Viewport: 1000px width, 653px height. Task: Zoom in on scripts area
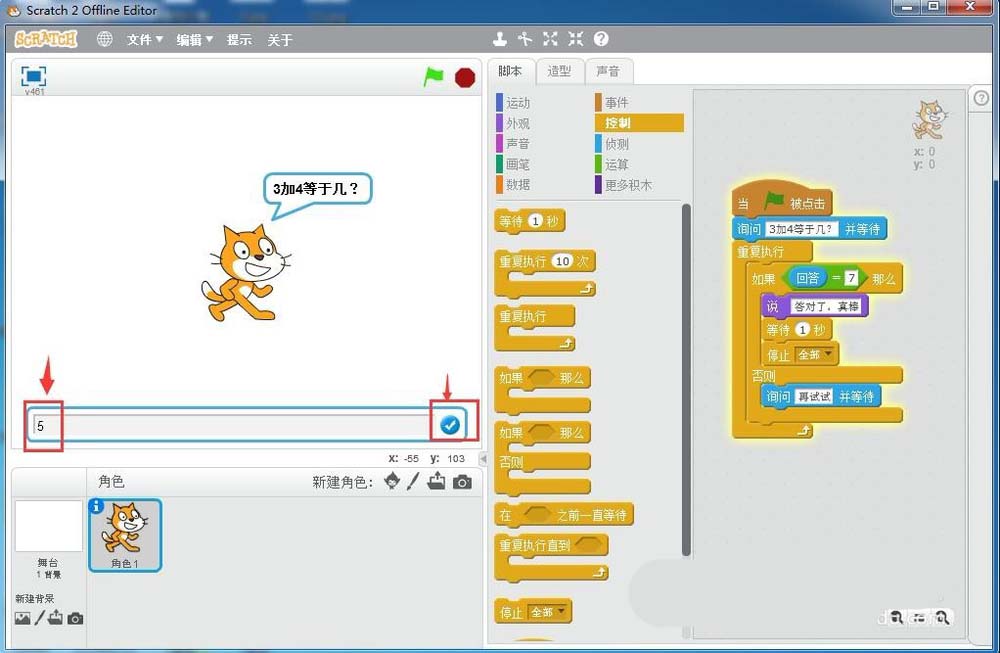[x=942, y=617]
